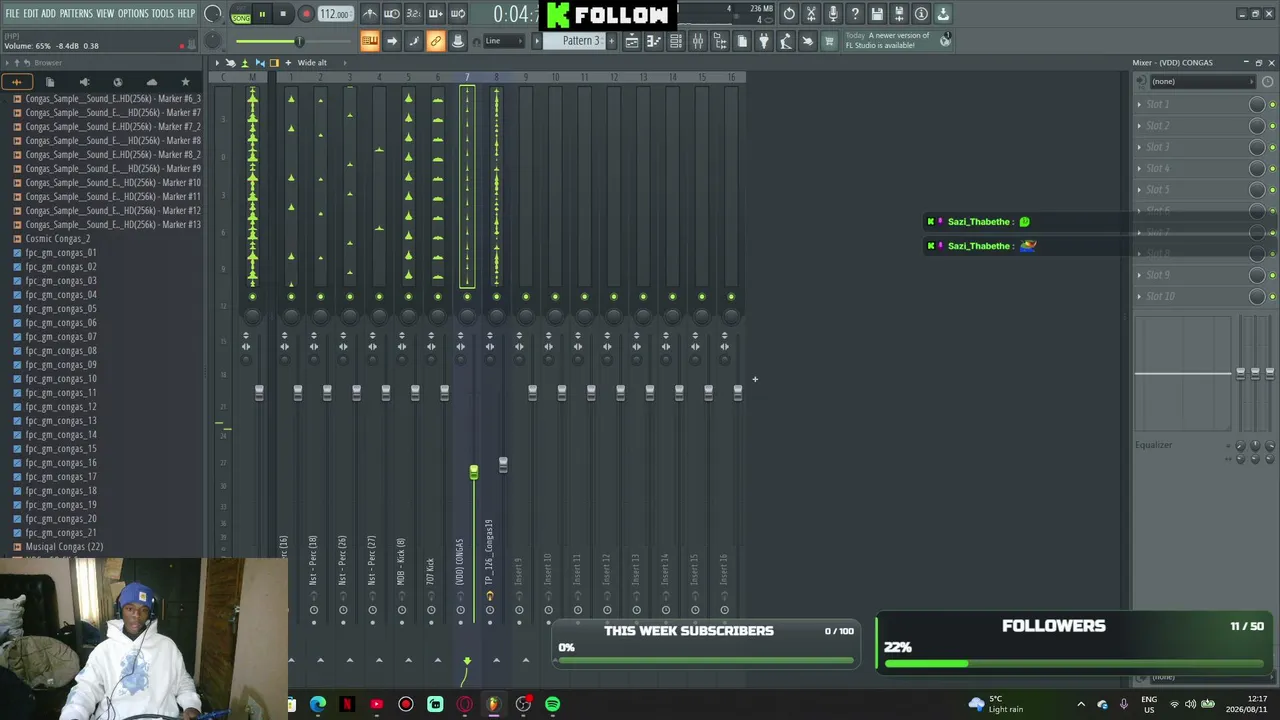Viewport: 1280px width, 720px height.
Task: Open the browser online globe icon
Action: click(118, 82)
